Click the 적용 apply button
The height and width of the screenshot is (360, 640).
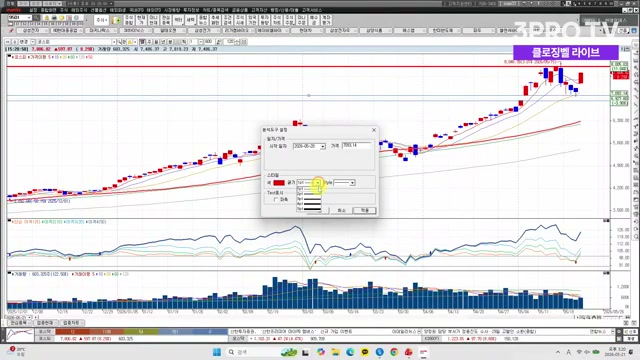coord(364,210)
